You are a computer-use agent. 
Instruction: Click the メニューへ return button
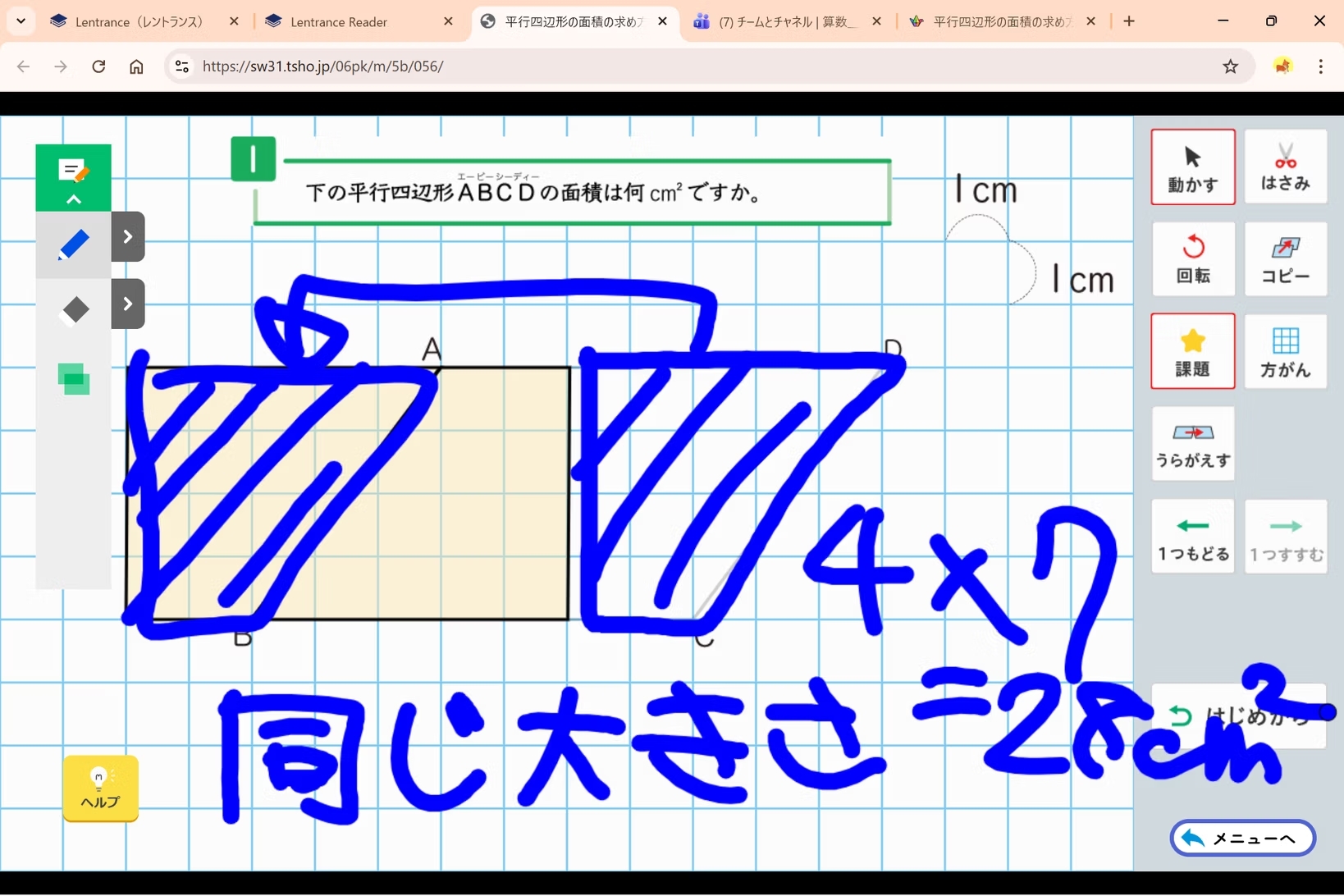click(x=1242, y=839)
